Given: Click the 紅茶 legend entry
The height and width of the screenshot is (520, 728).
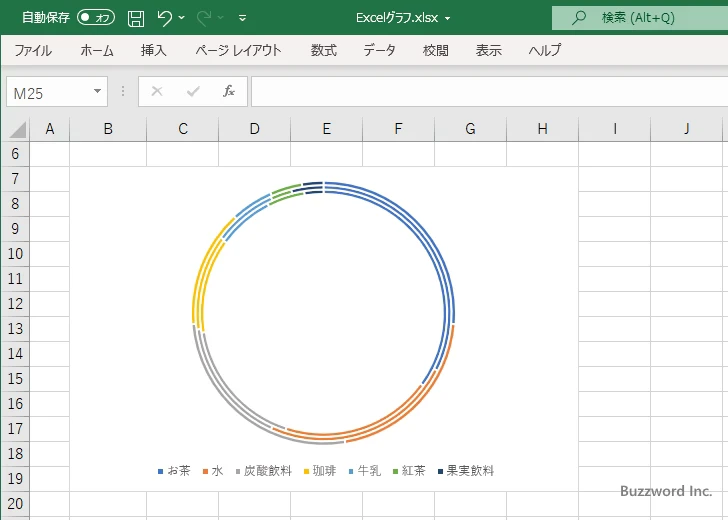Looking at the screenshot, I should (409, 471).
